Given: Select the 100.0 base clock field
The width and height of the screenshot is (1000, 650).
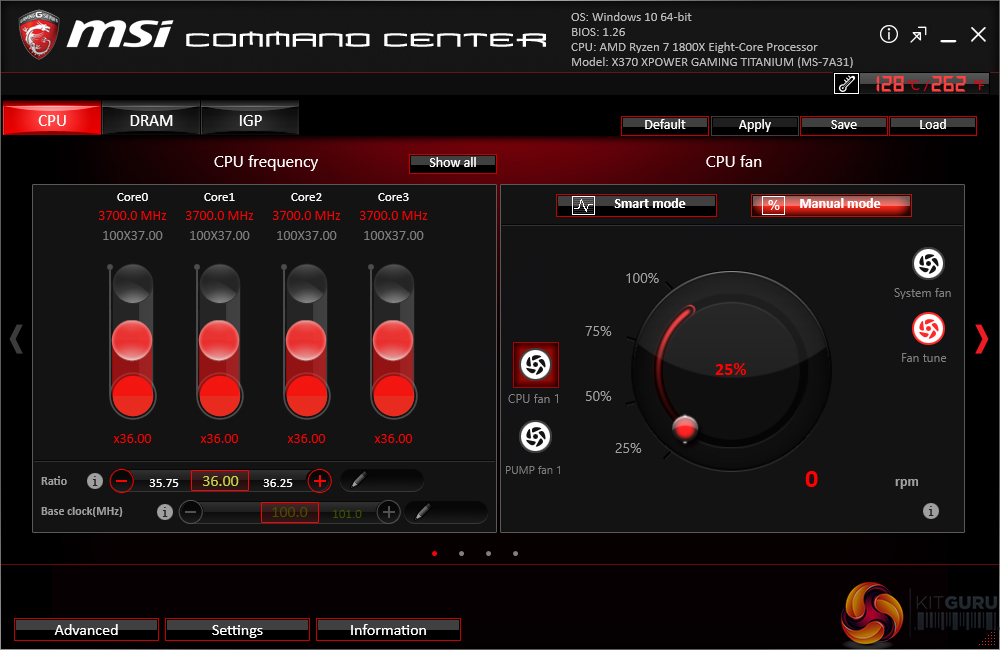Looking at the screenshot, I should [x=290, y=512].
